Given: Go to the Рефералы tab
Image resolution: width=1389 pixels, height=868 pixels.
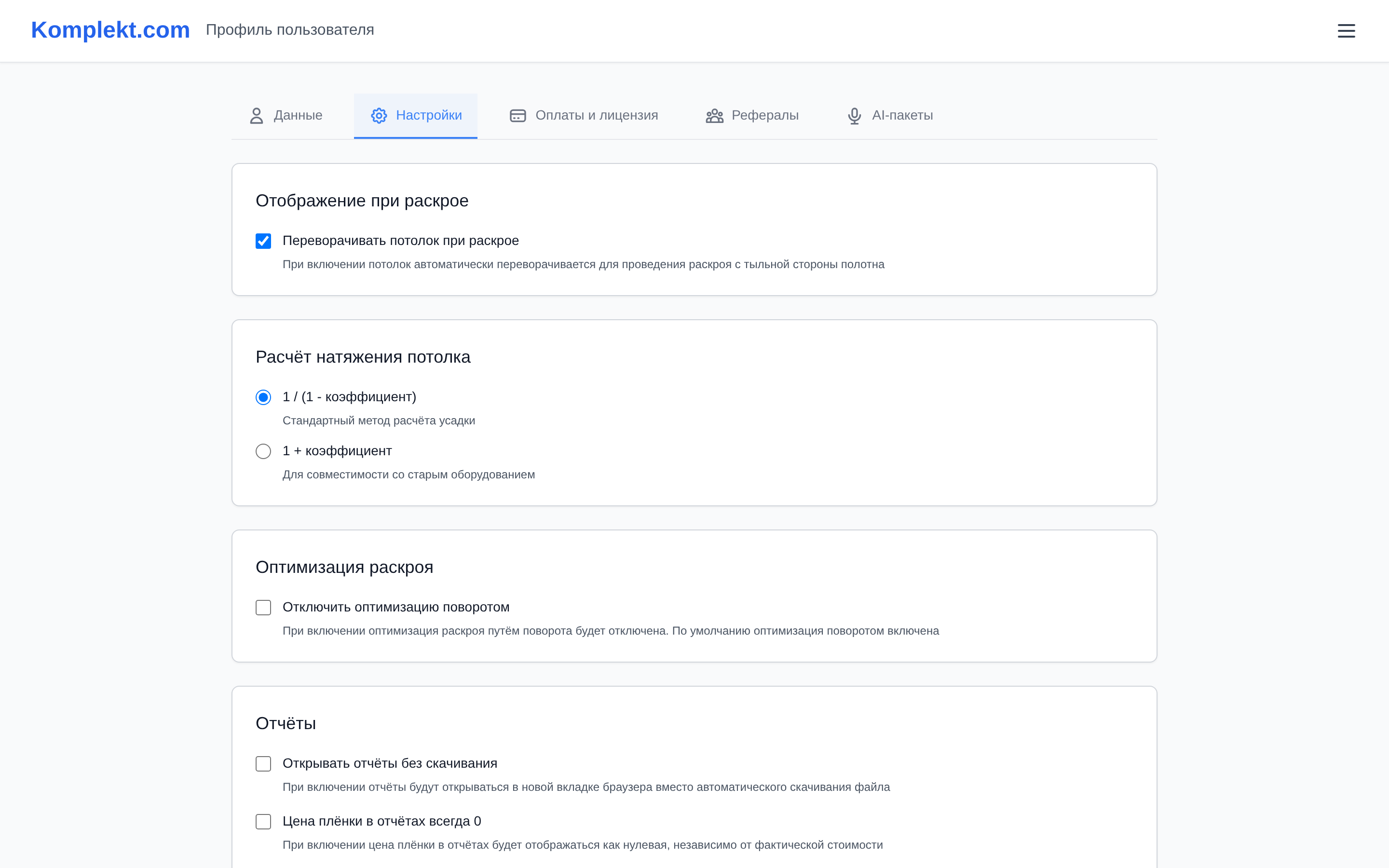Looking at the screenshot, I should coord(752,116).
